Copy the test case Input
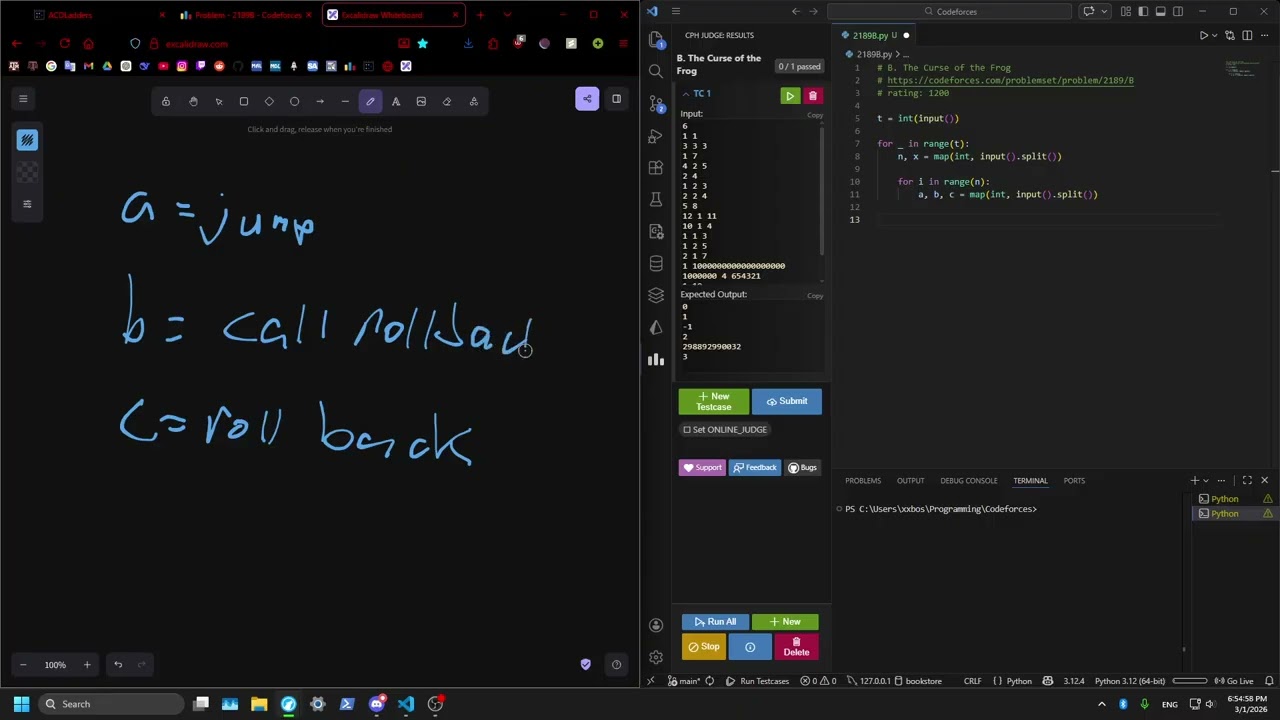The image size is (1280, 720). click(x=815, y=115)
